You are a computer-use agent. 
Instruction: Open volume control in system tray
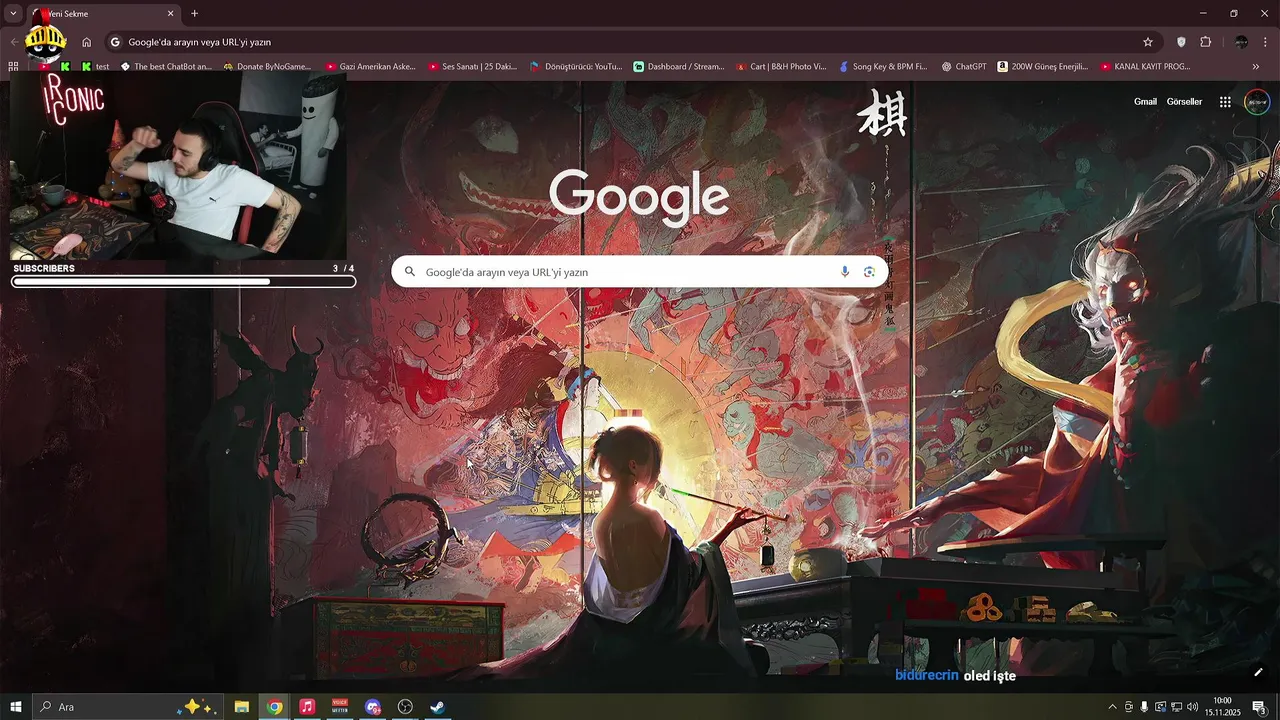tap(1192, 707)
